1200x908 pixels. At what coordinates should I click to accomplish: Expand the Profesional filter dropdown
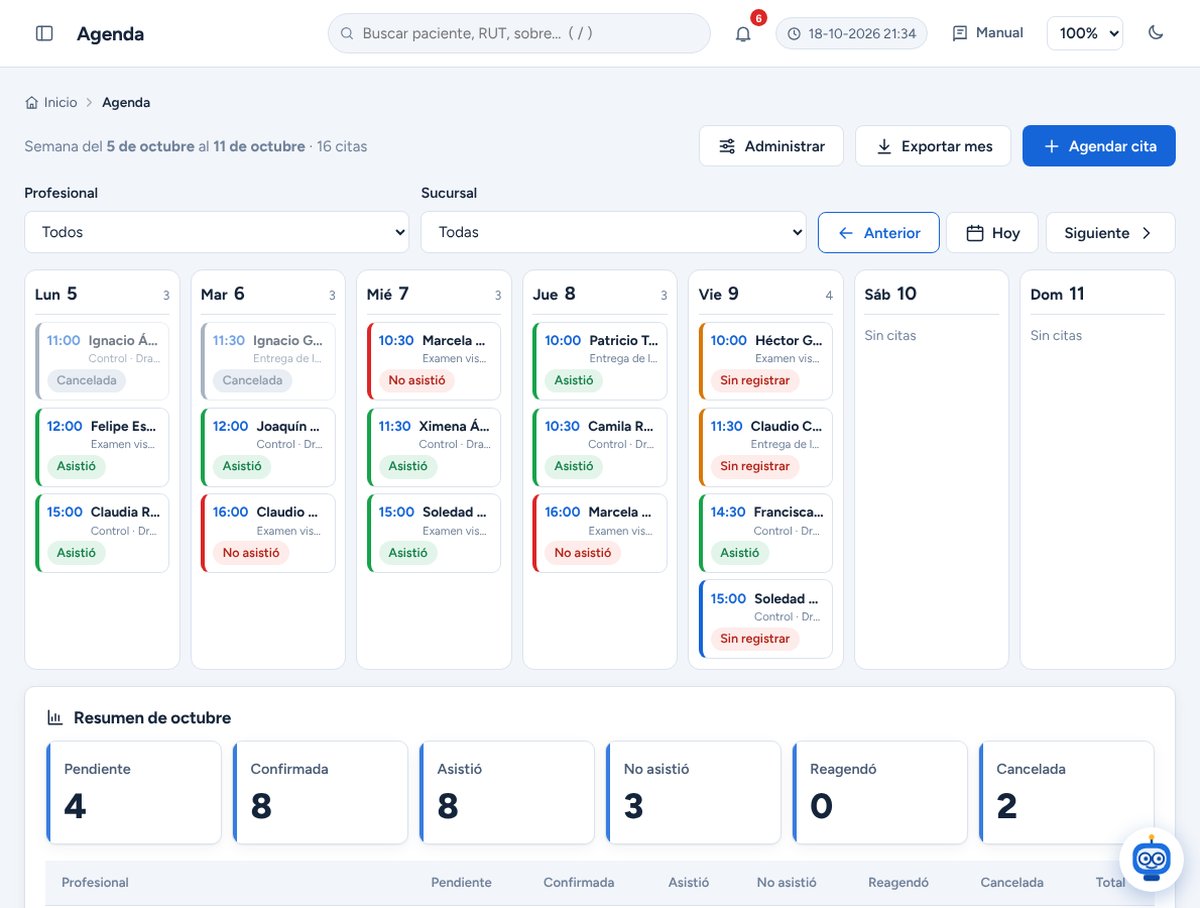point(217,232)
